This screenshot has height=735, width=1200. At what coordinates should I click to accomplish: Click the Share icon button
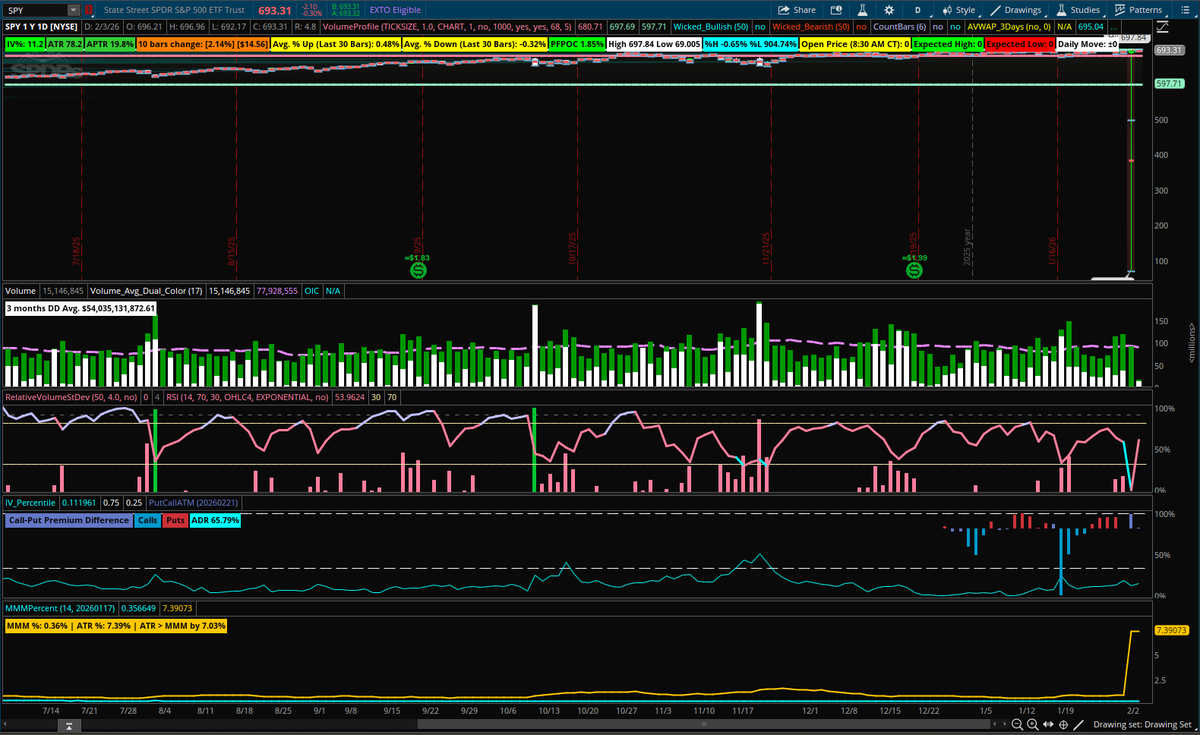pos(796,10)
